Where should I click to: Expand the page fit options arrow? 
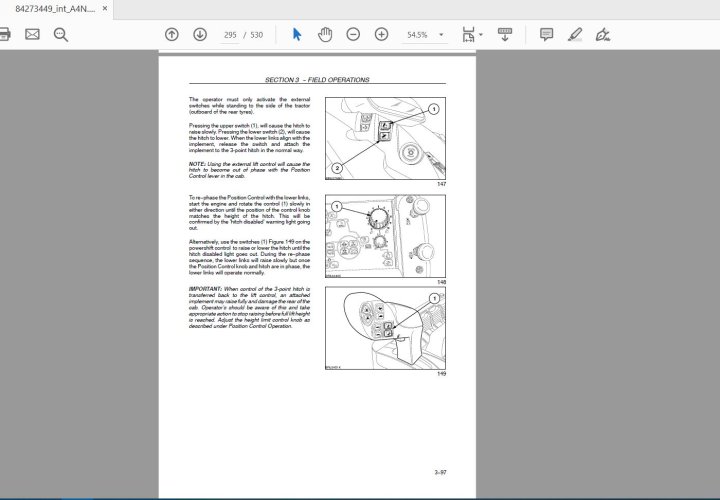pos(481,34)
